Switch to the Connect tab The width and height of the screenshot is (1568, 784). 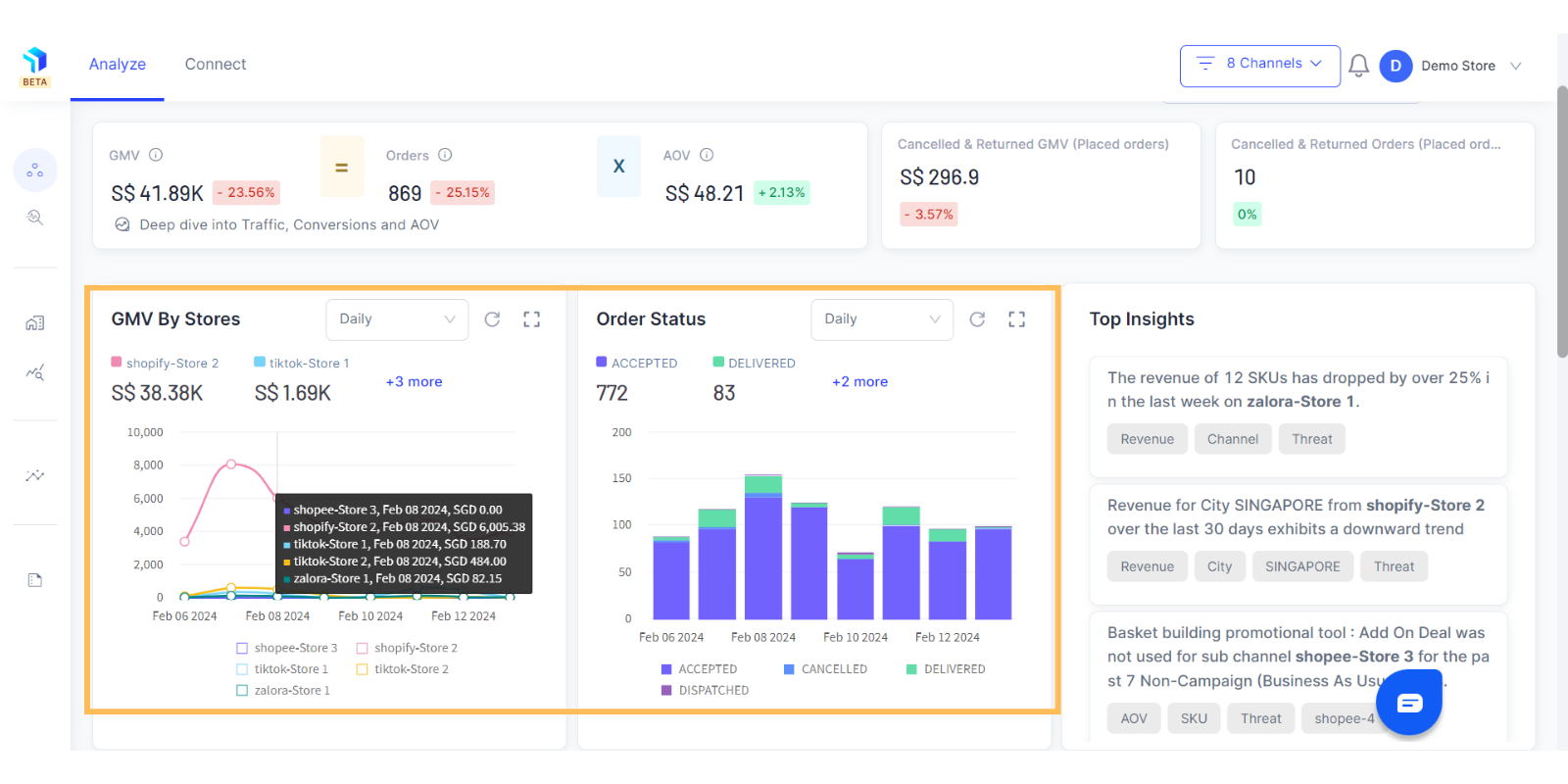tap(216, 65)
